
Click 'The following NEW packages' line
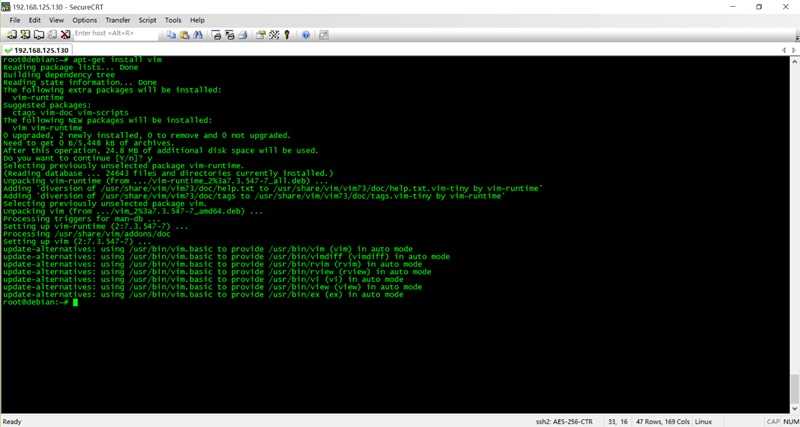coord(108,120)
